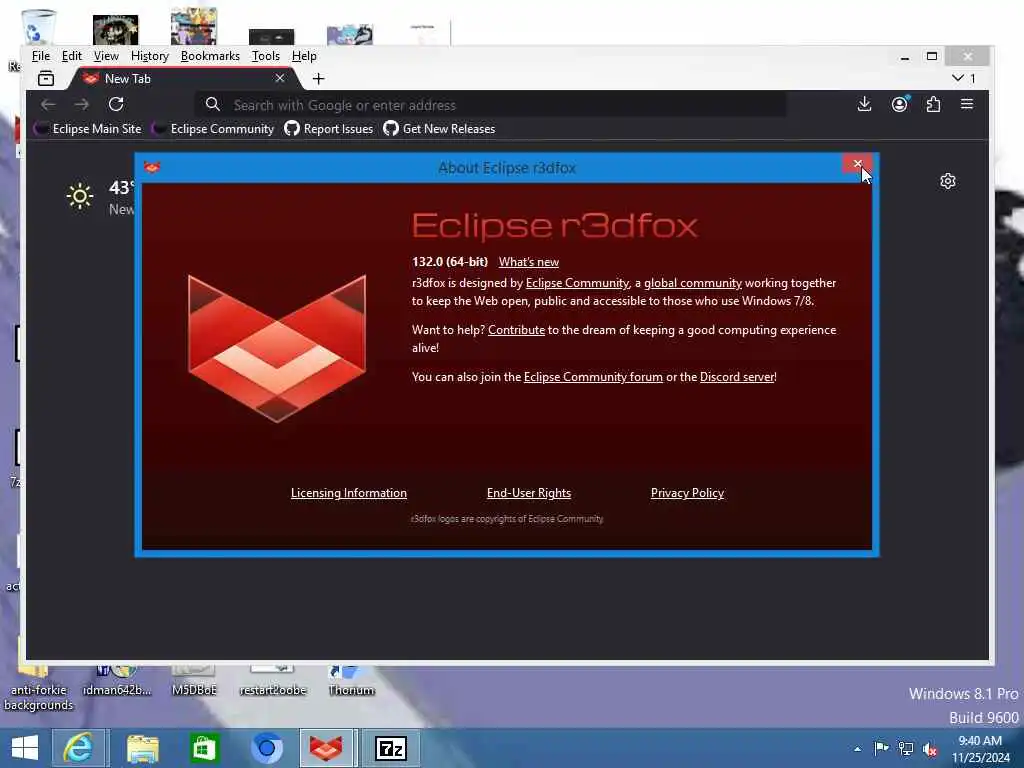
Task: Open Eclipse Main Site bookmark
Action: [x=88, y=129]
